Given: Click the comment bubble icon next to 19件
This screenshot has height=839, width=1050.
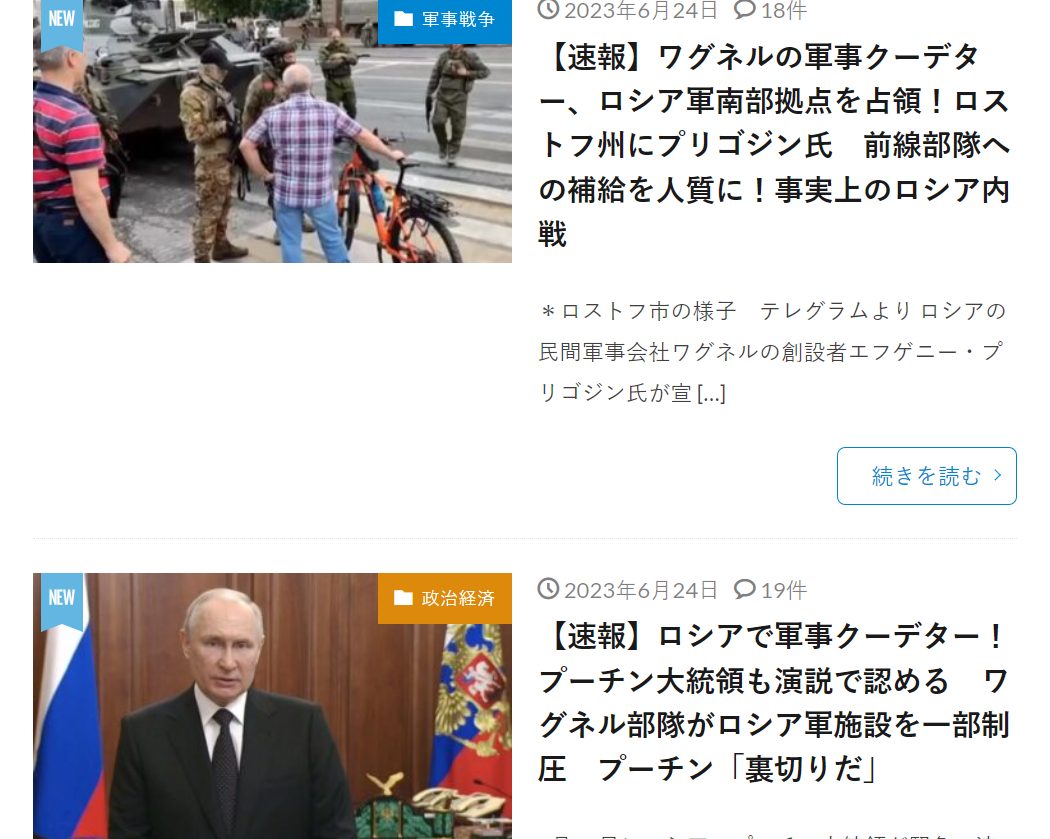Looking at the screenshot, I should [x=745, y=589].
